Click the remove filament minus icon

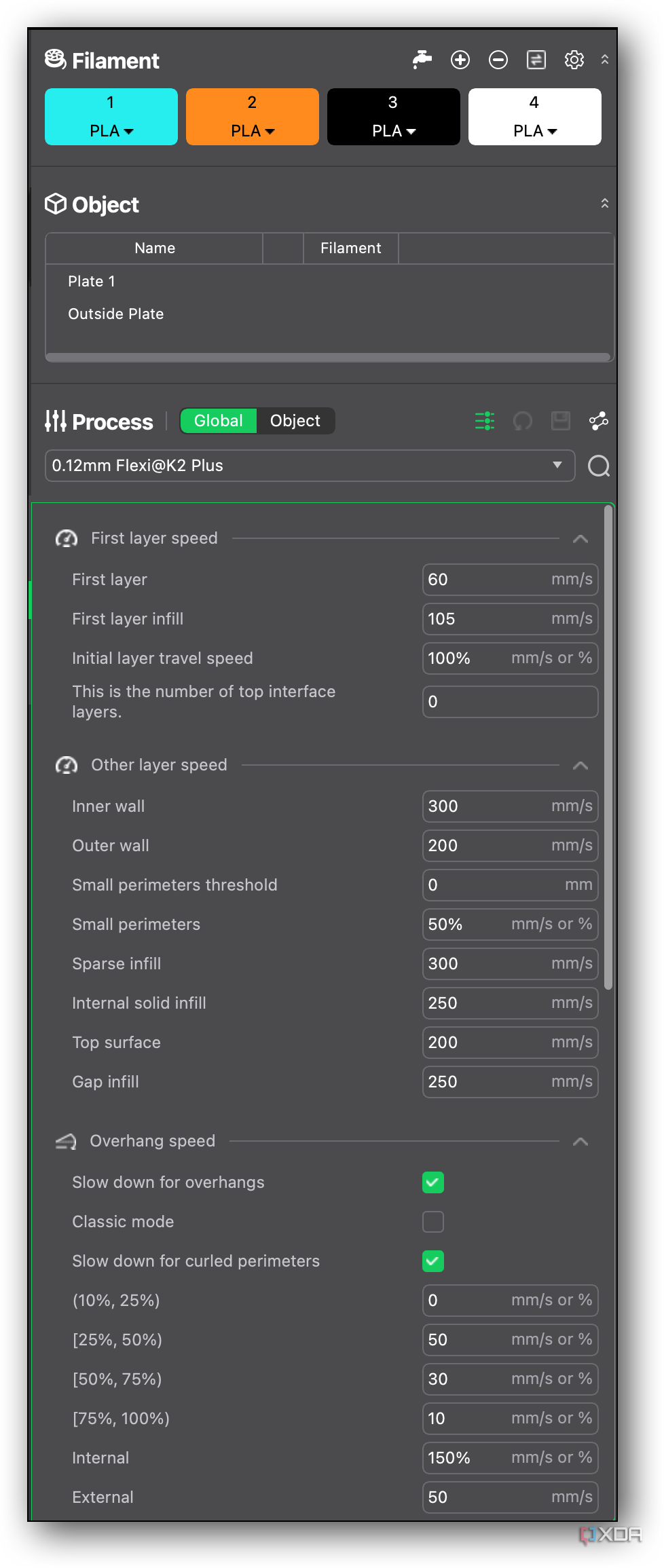pos(498,60)
